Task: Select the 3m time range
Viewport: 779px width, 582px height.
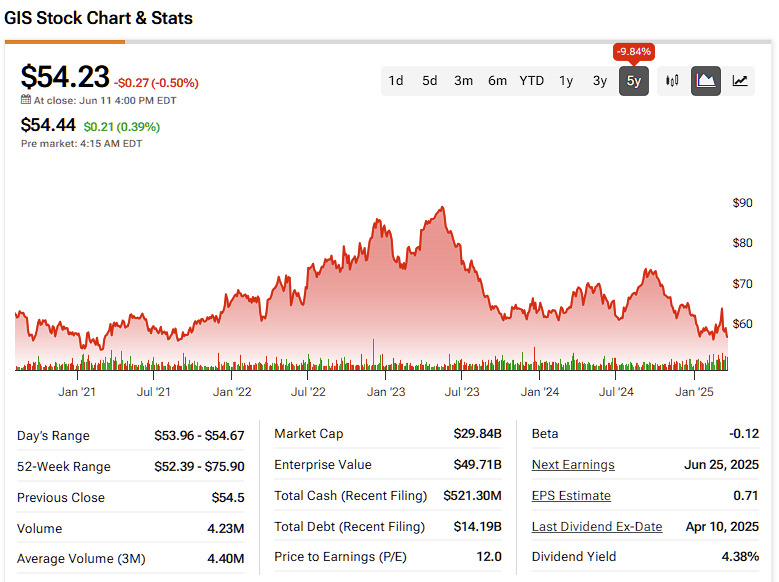Action: [464, 81]
